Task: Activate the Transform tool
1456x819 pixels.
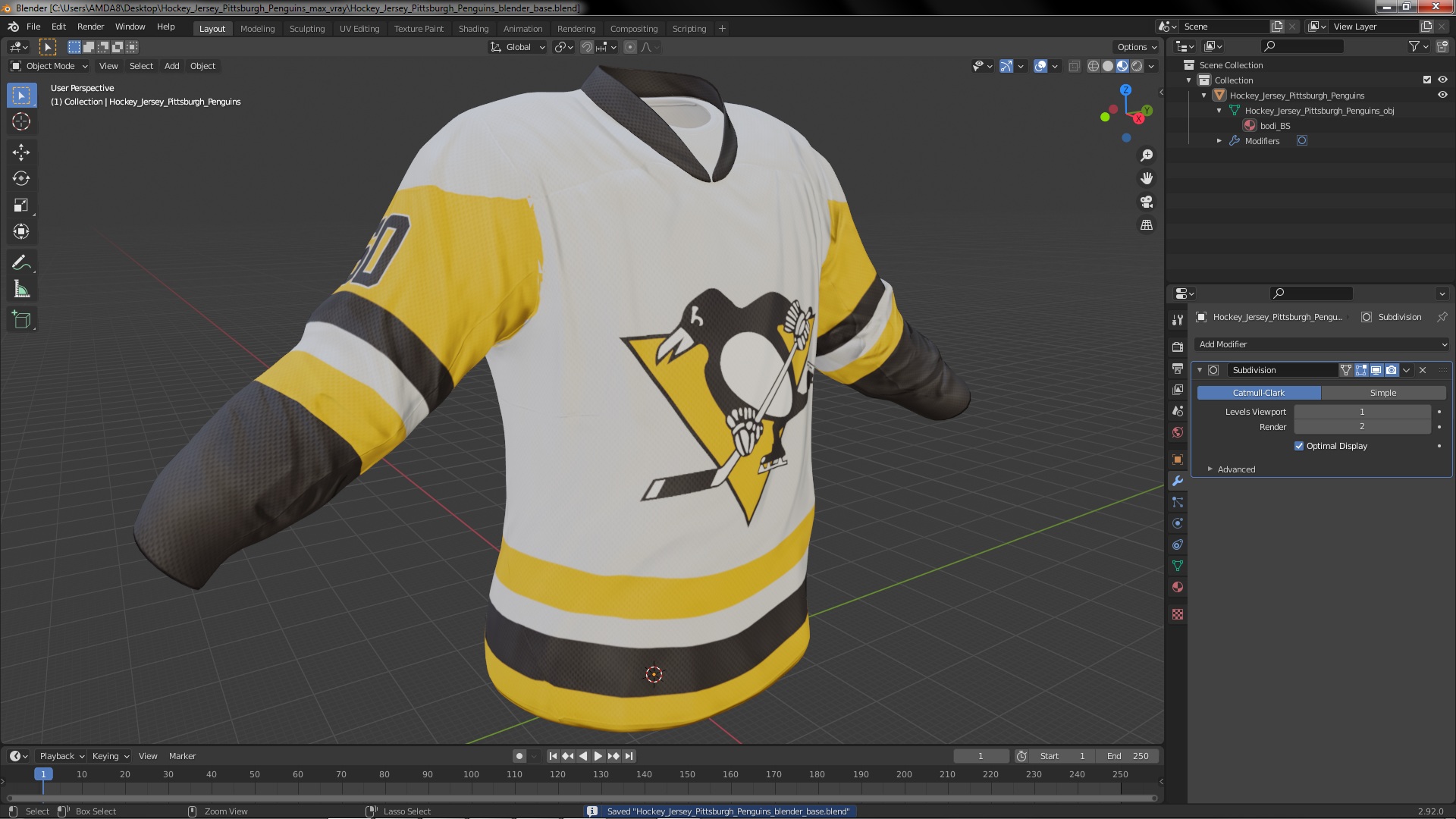Action: pos(21,232)
